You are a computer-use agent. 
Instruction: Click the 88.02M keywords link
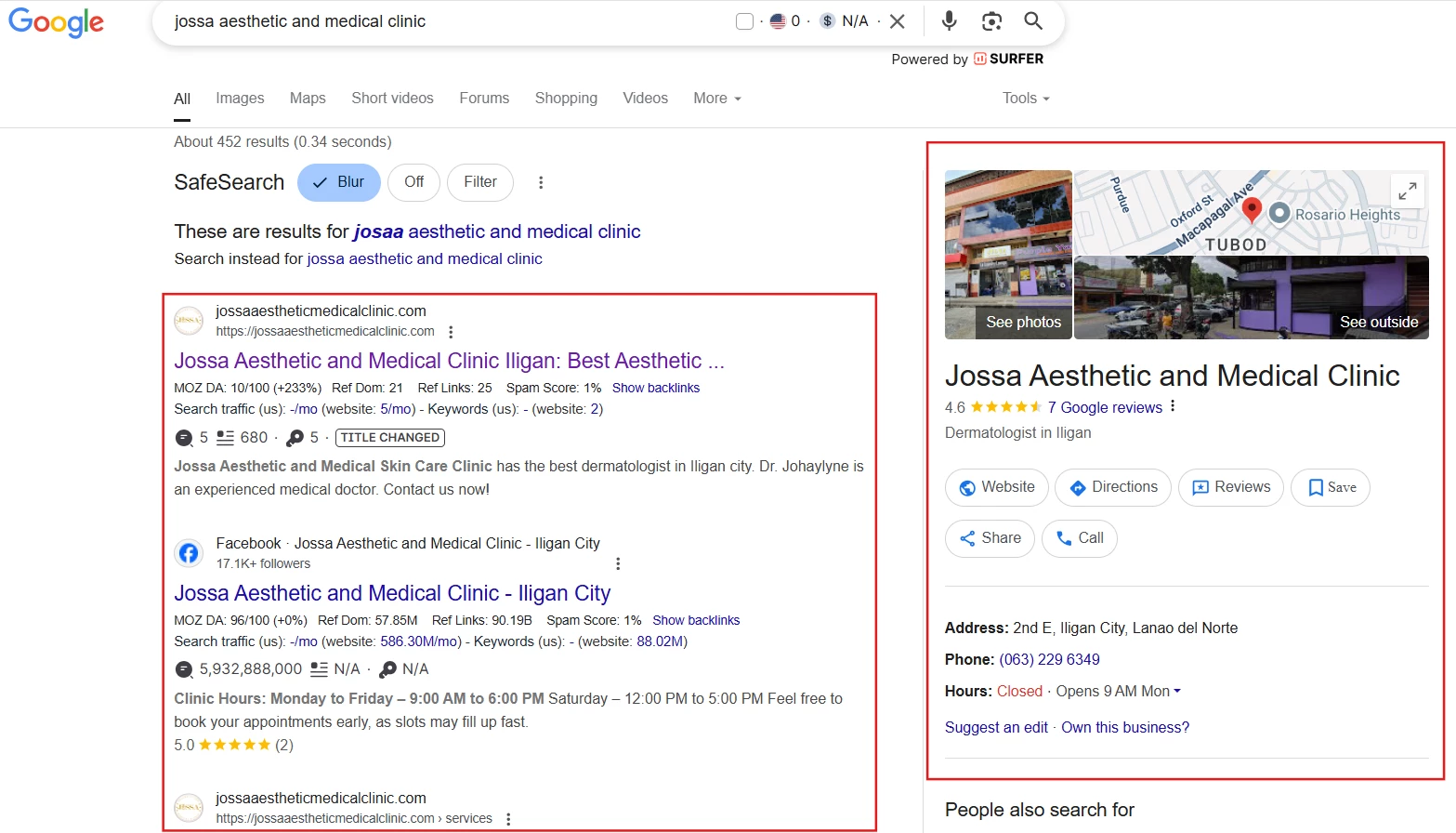660,641
